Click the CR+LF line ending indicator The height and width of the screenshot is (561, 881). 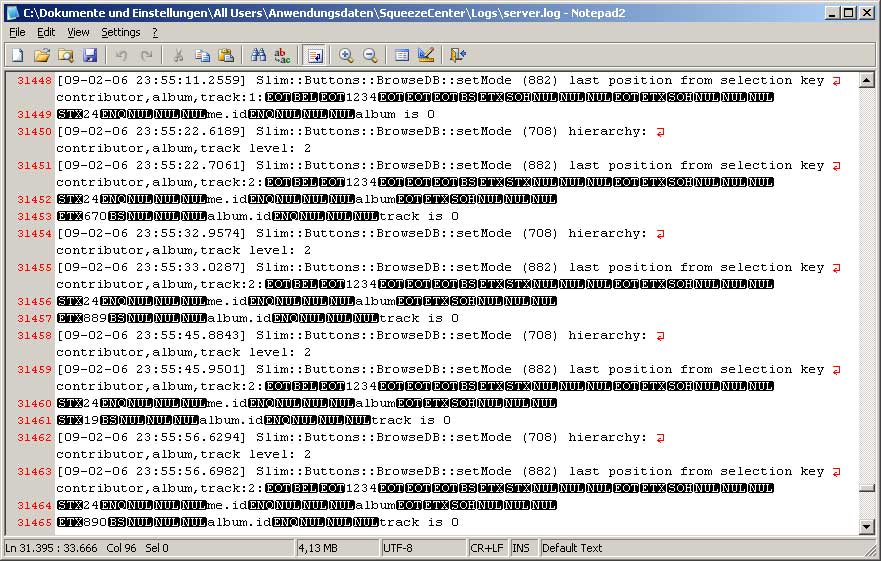[487, 548]
